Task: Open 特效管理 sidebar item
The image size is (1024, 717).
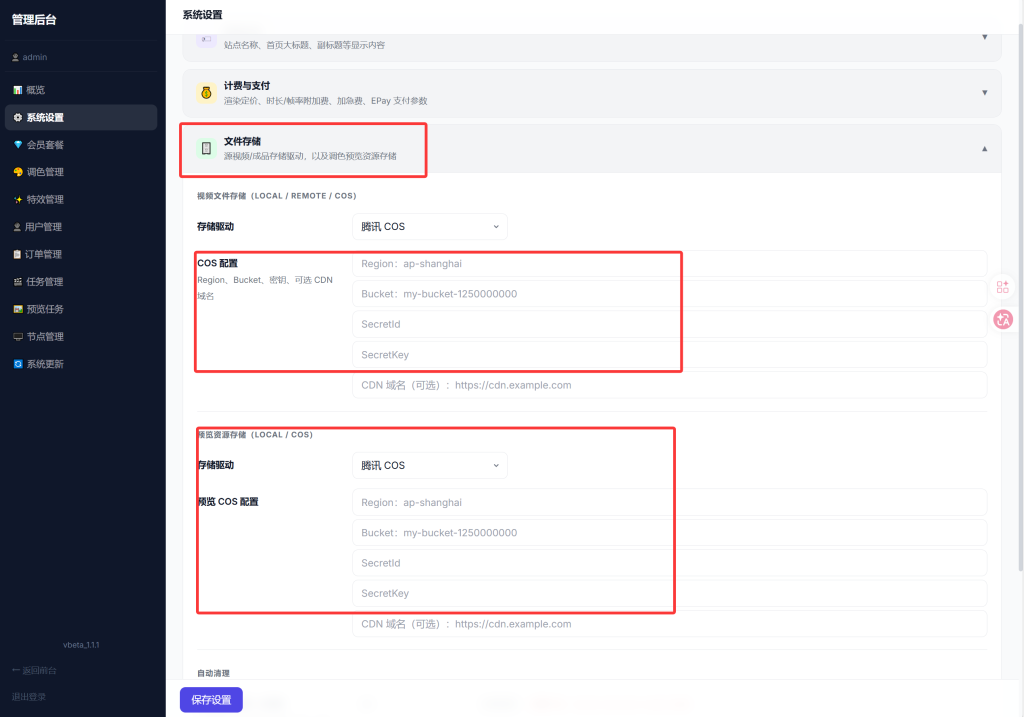Action: coord(45,200)
